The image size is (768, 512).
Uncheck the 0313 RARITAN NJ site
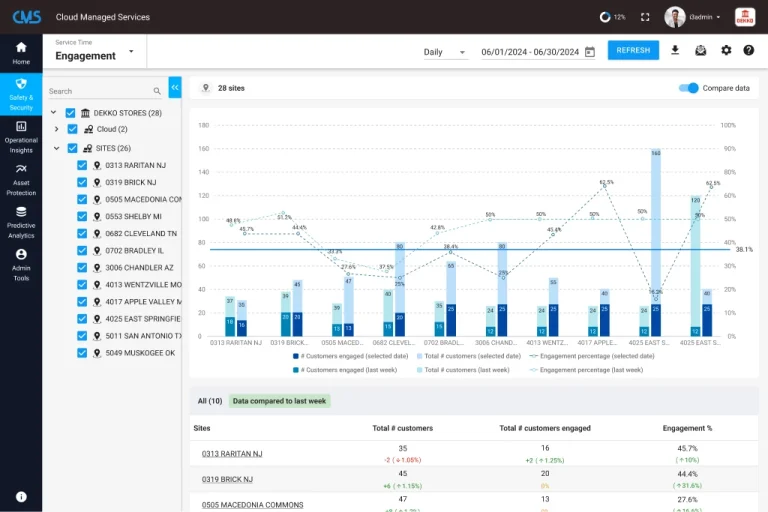83,165
